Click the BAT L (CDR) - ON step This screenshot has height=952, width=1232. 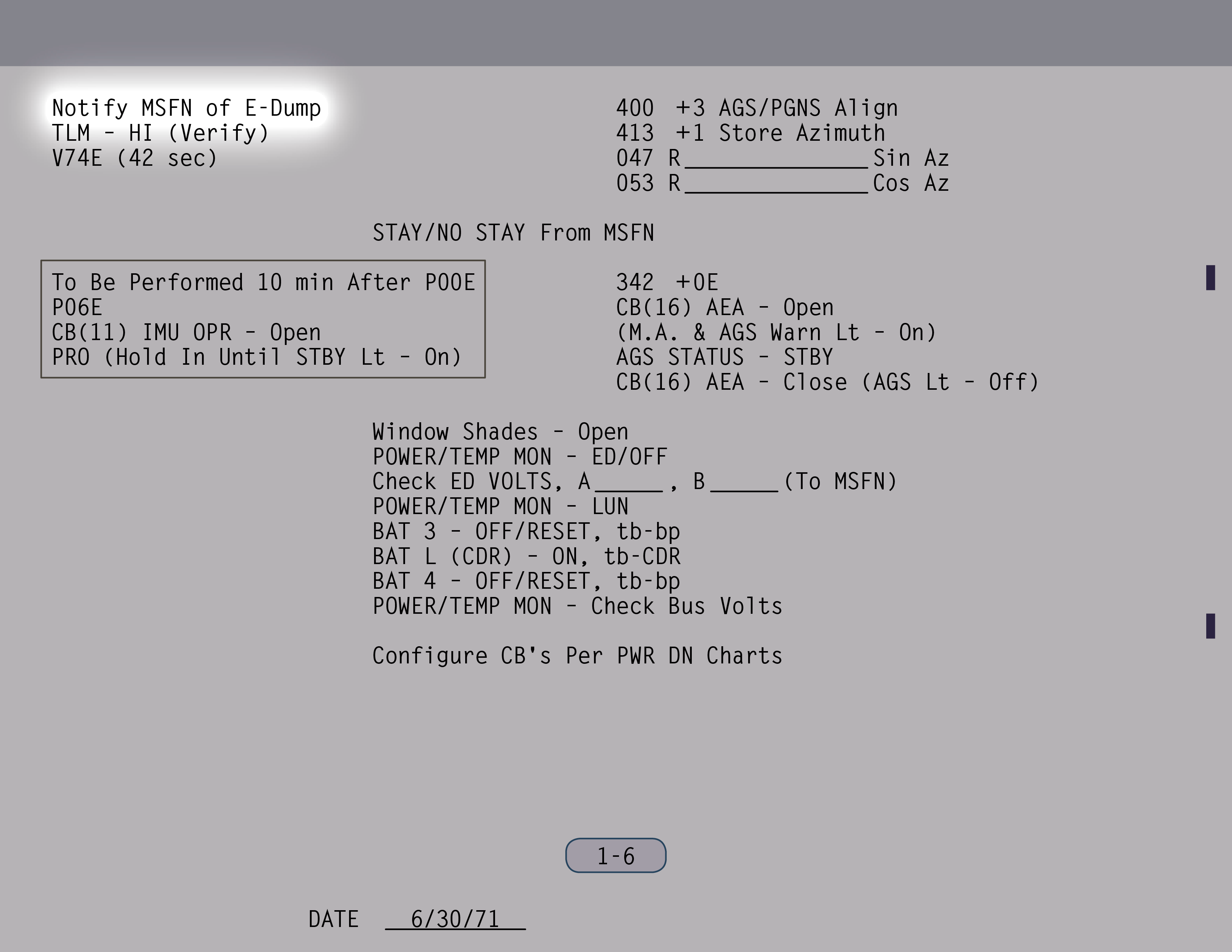[x=526, y=557]
